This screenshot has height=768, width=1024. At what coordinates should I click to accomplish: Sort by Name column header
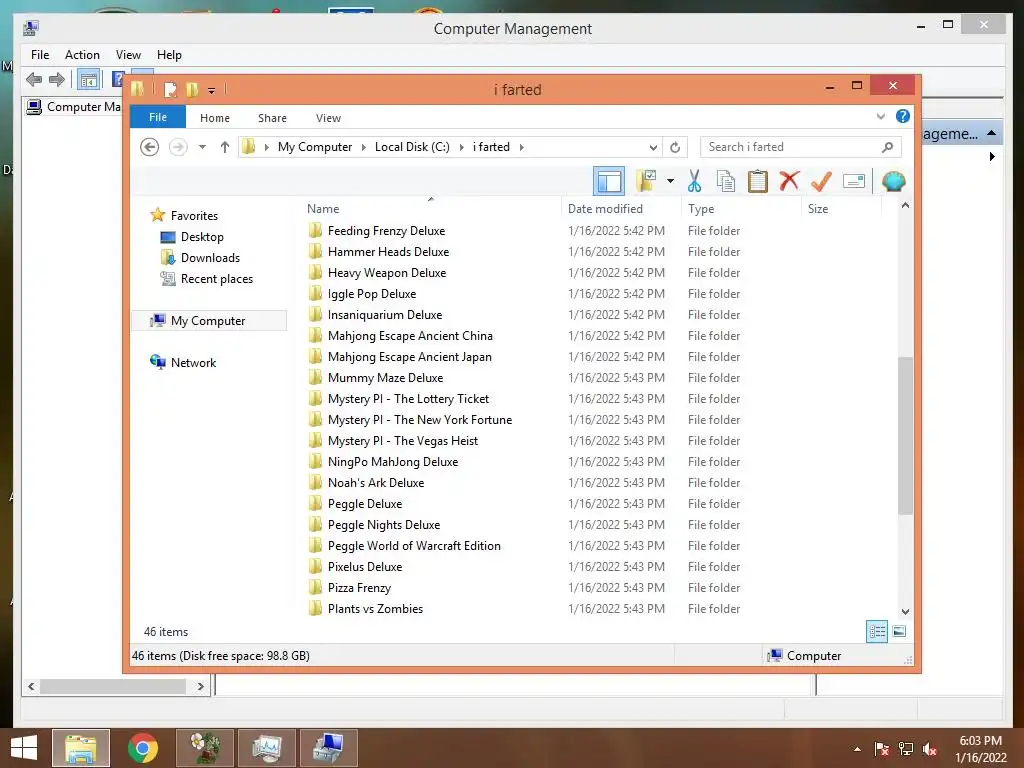431,208
